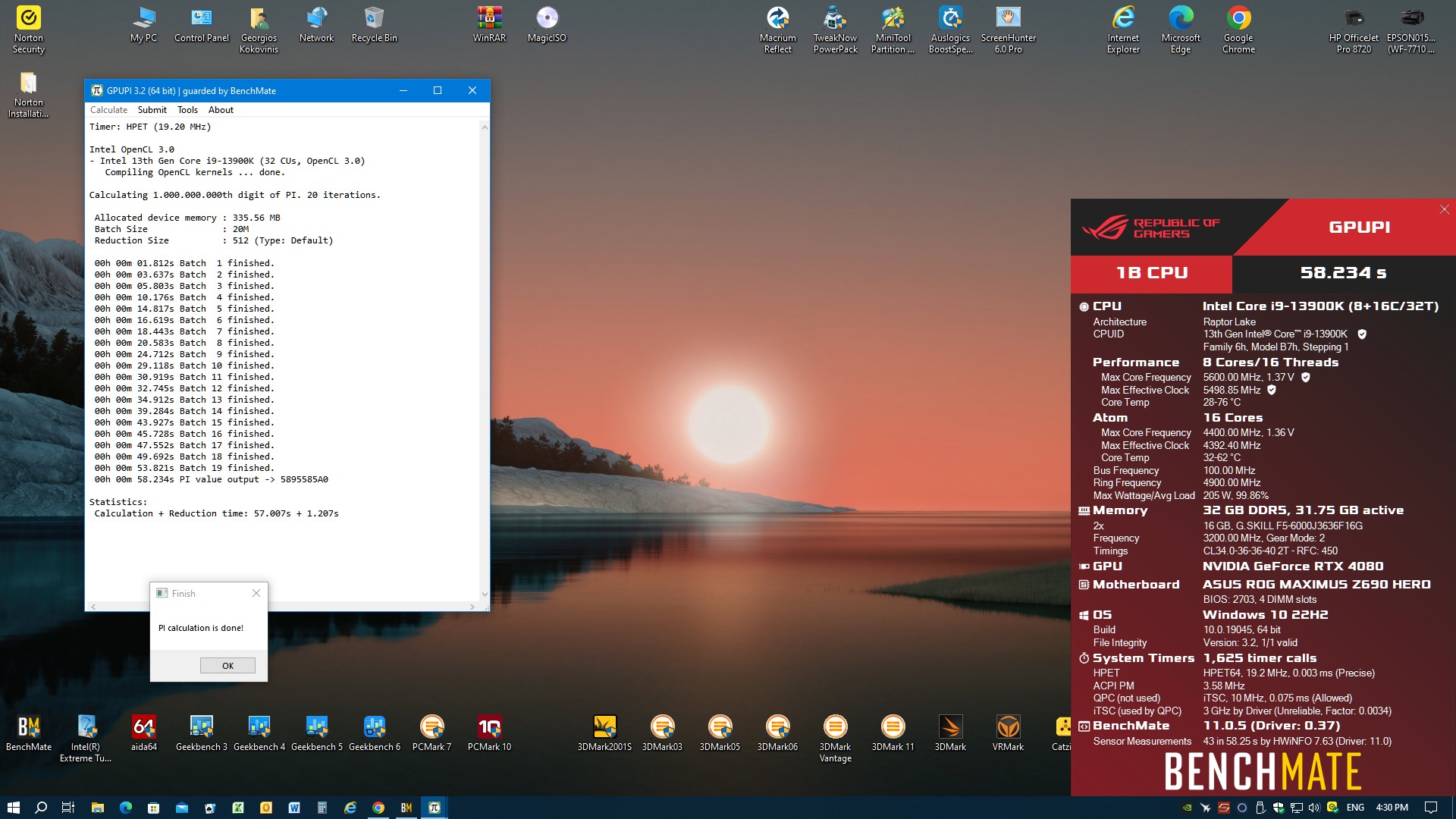
Task: Open Word from taskbar
Action: [x=294, y=808]
